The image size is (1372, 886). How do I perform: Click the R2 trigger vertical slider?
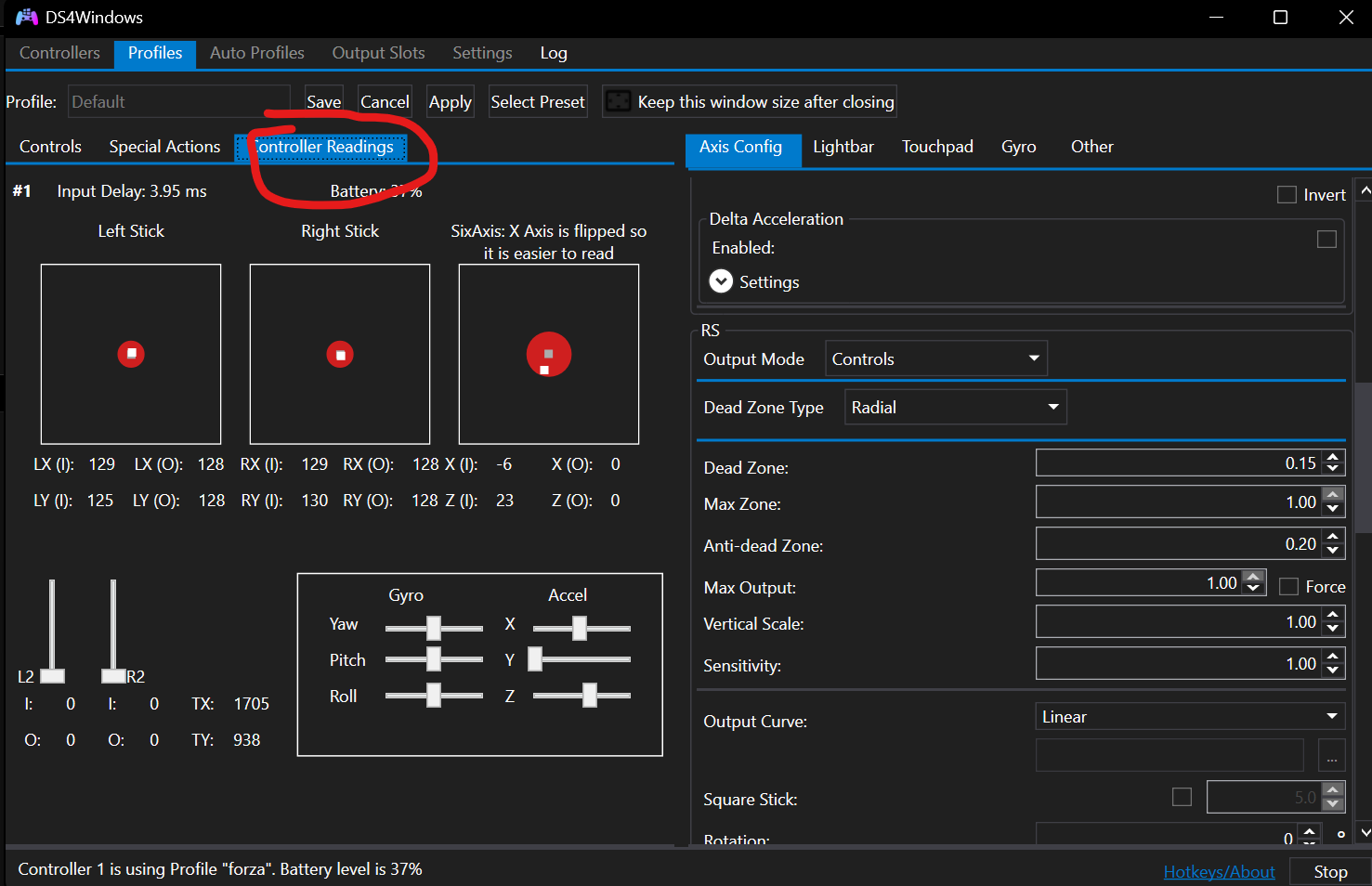[113, 631]
